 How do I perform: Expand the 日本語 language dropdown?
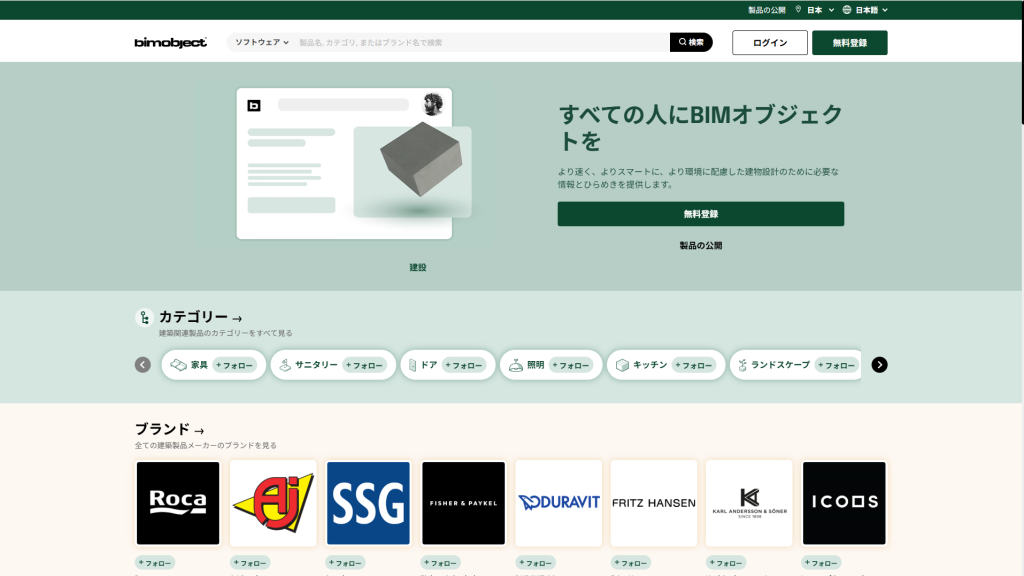865,10
